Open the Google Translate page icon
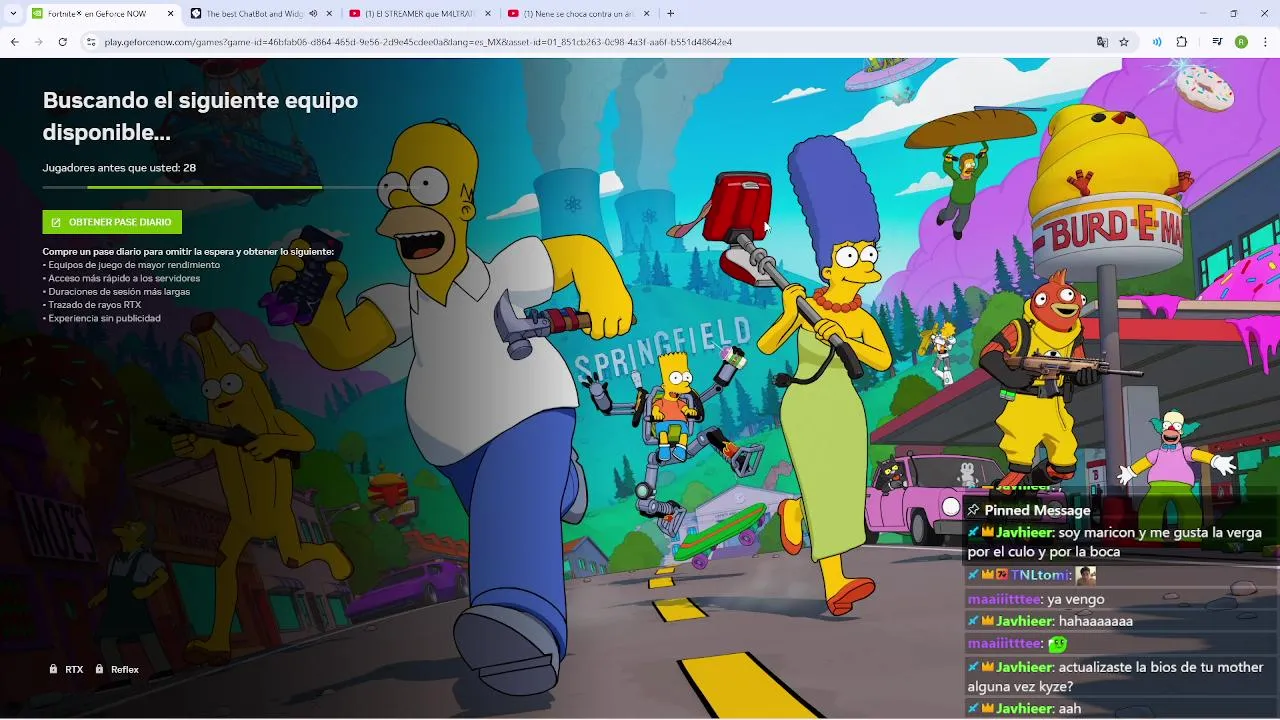 point(1102,42)
